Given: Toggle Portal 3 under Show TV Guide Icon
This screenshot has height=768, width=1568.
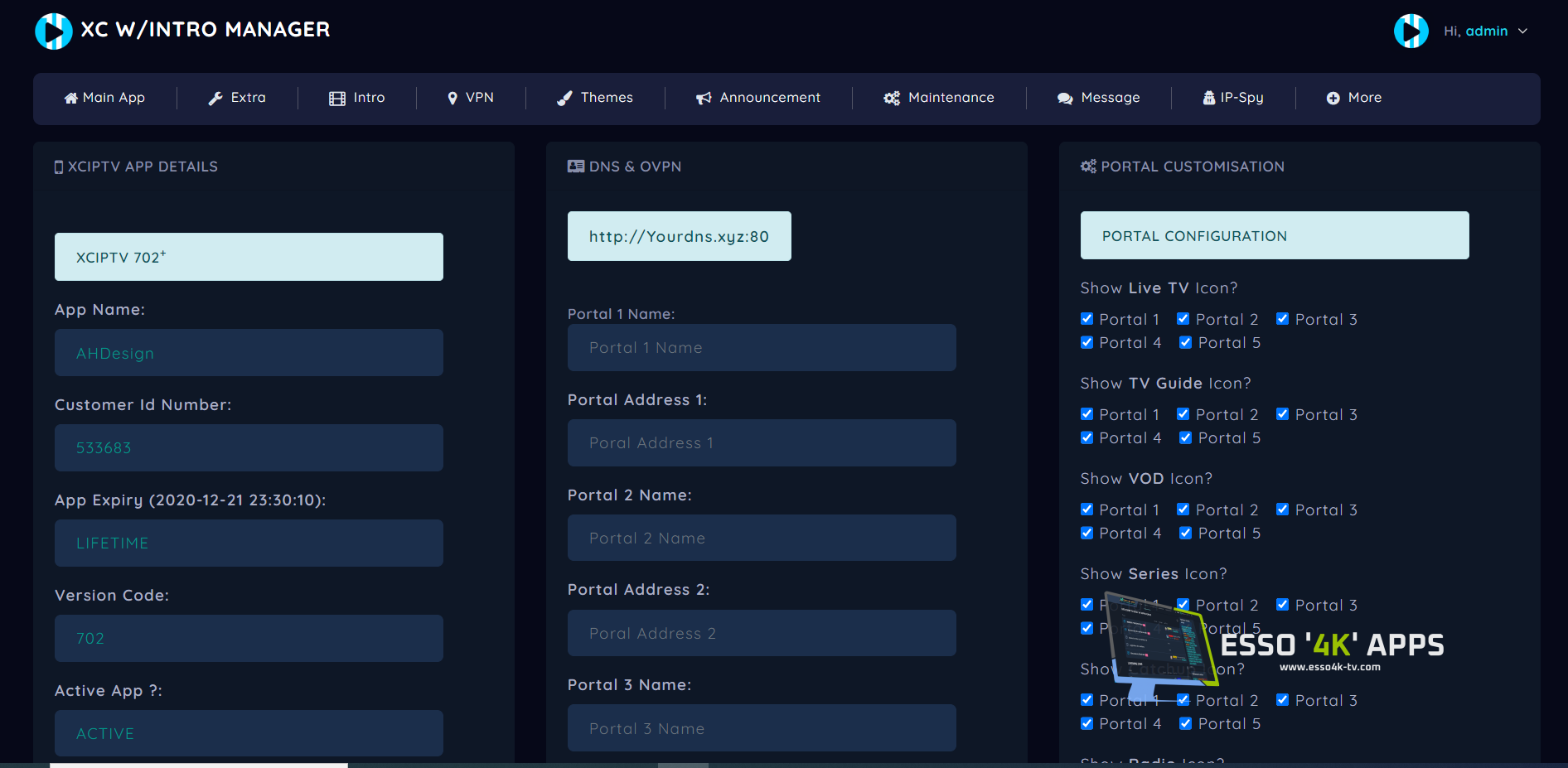Looking at the screenshot, I should point(1283,414).
